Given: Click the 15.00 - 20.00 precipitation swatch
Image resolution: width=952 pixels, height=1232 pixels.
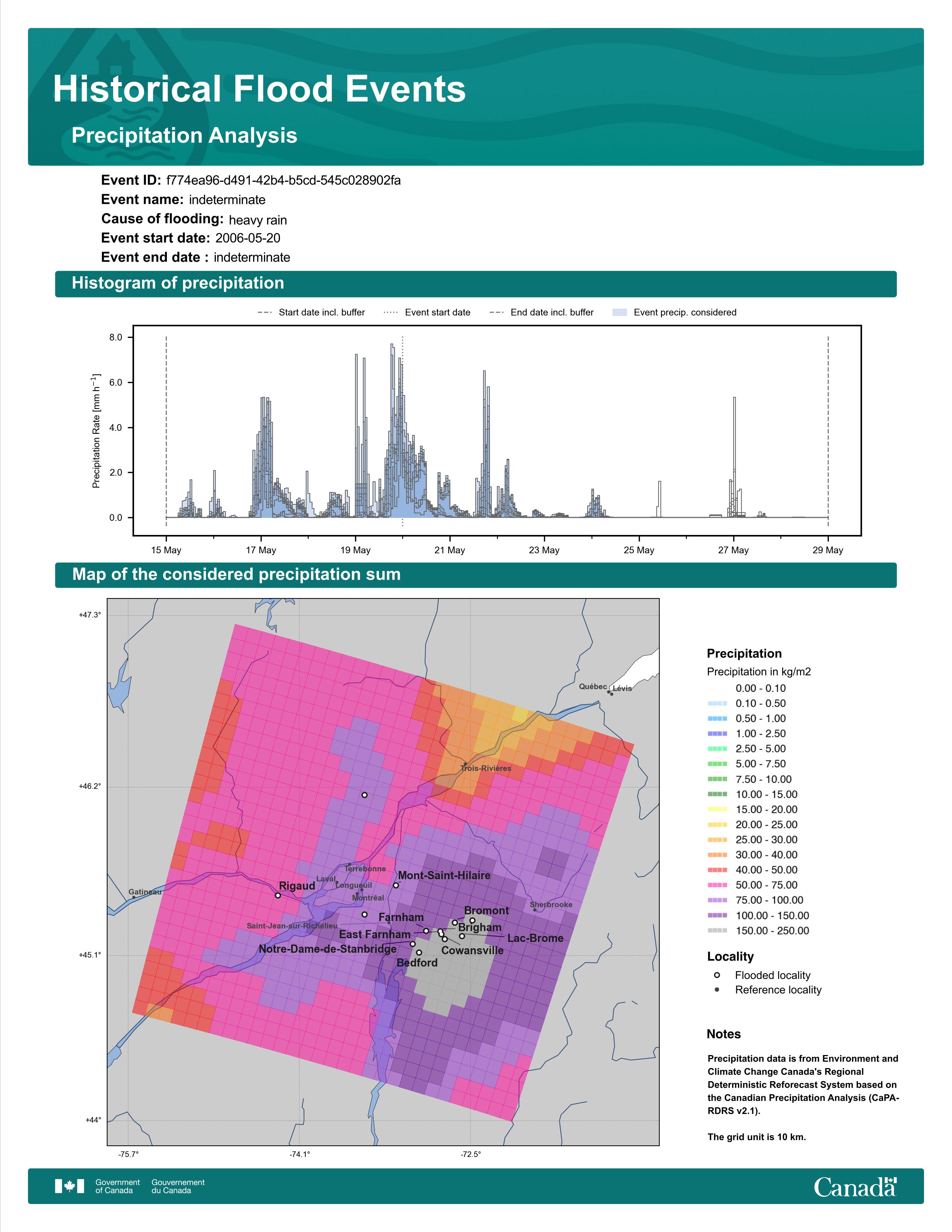Looking at the screenshot, I should pyautogui.click(x=717, y=809).
